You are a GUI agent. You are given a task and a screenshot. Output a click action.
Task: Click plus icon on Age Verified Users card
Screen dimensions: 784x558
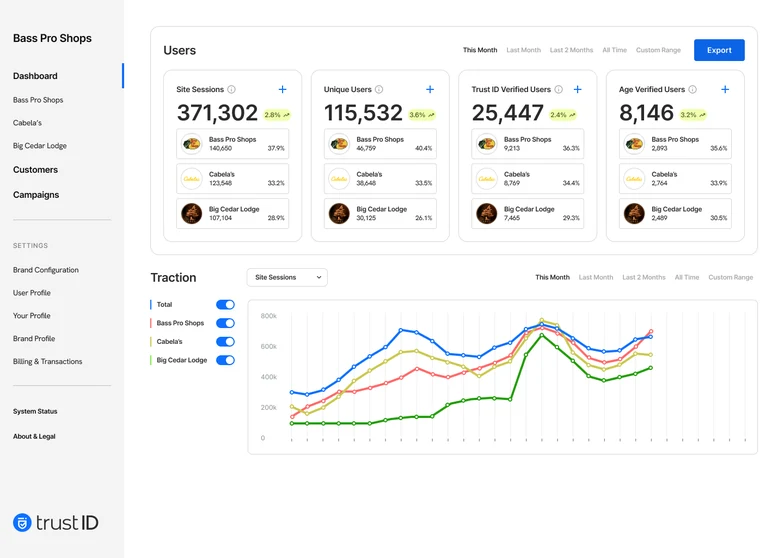[725, 90]
